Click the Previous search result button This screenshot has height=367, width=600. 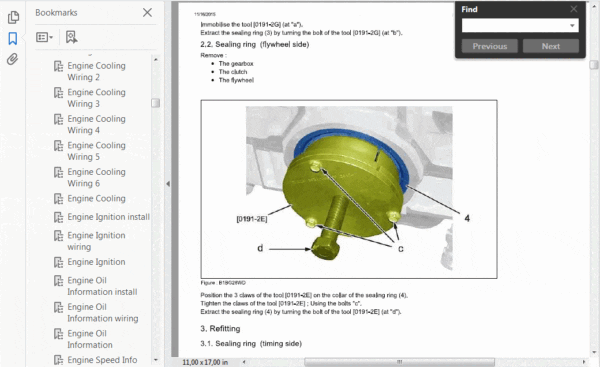pyautogui.click(x=489, y=46)
